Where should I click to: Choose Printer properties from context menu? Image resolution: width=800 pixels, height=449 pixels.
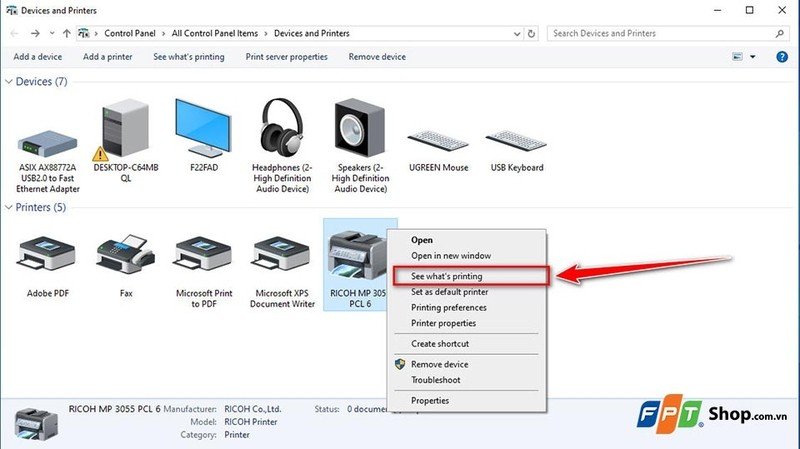[443, 323]
